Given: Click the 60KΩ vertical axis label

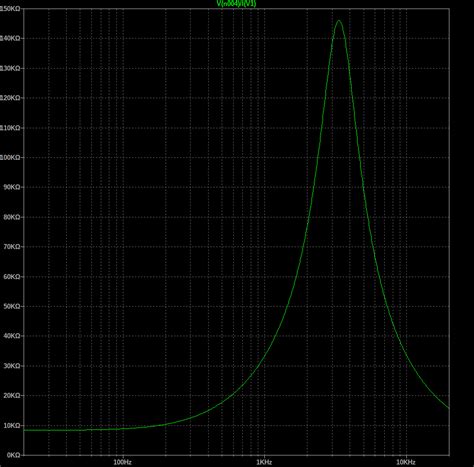Looking at the screenshot, I should point(12,277).
